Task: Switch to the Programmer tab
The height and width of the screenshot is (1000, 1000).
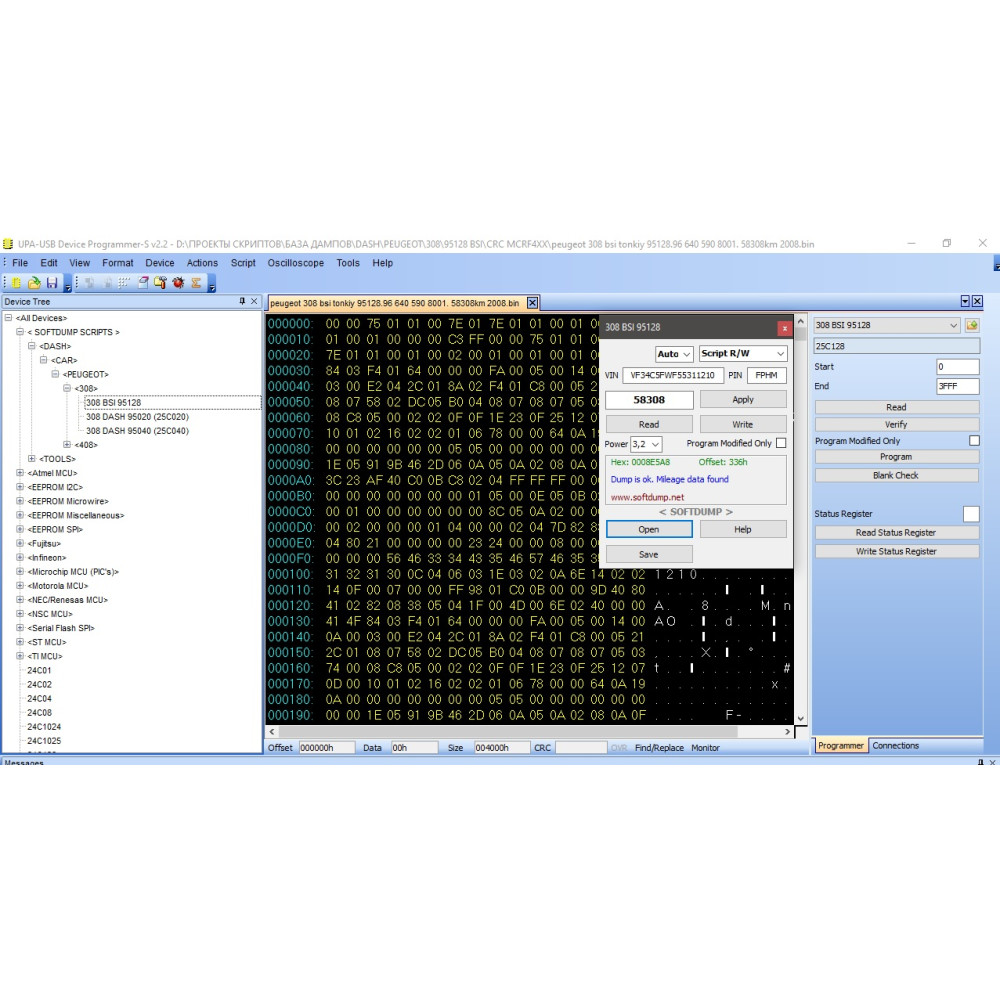Action: (841, 746)
